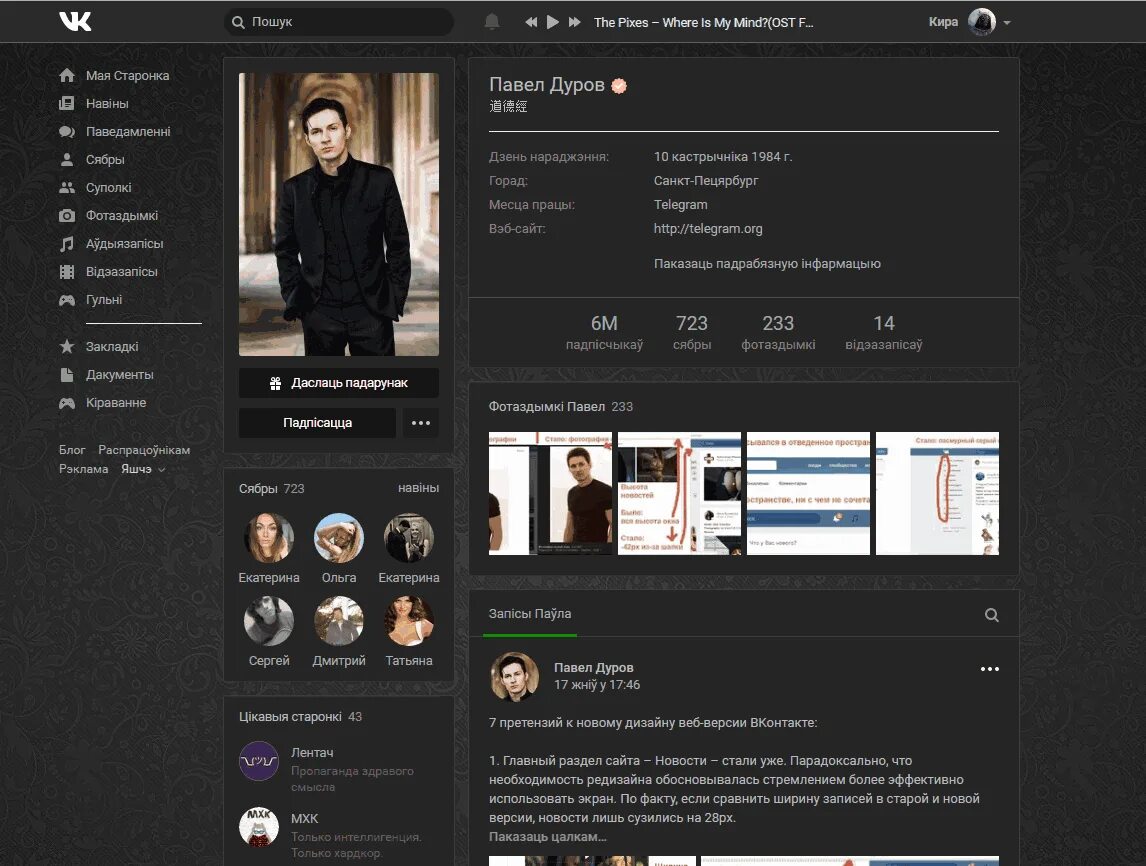Open the Блог footer link
The width and height of the screenshot is (1146, 866).
click(72, 450)
